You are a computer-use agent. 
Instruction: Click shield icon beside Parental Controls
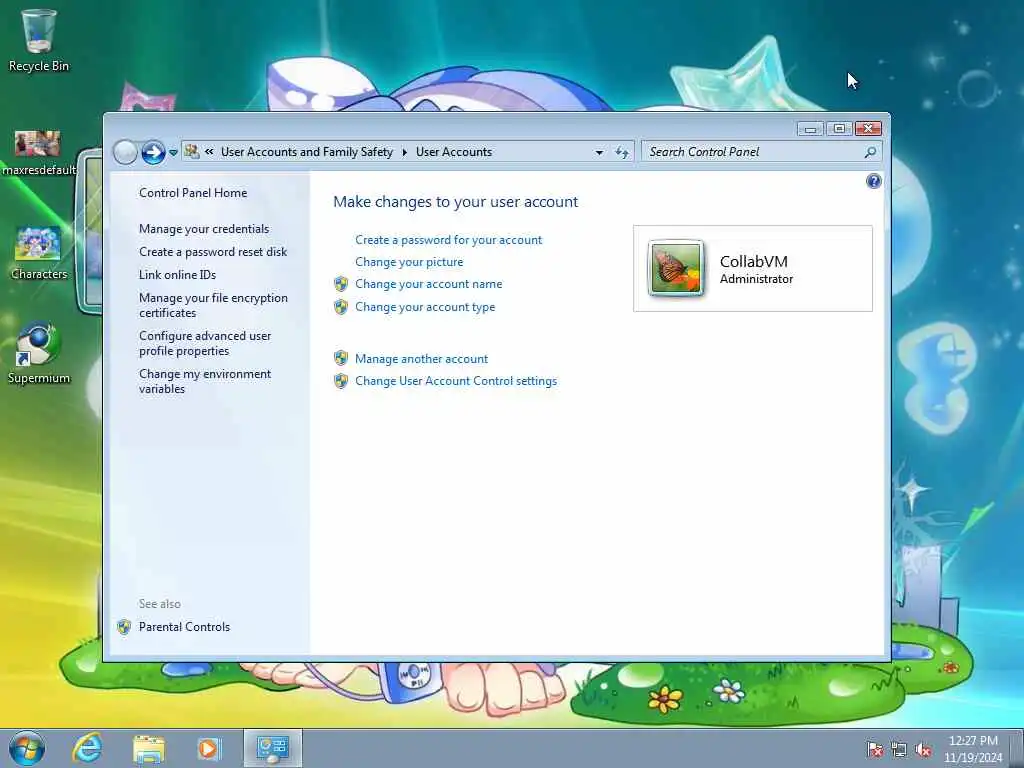[124, 627]
